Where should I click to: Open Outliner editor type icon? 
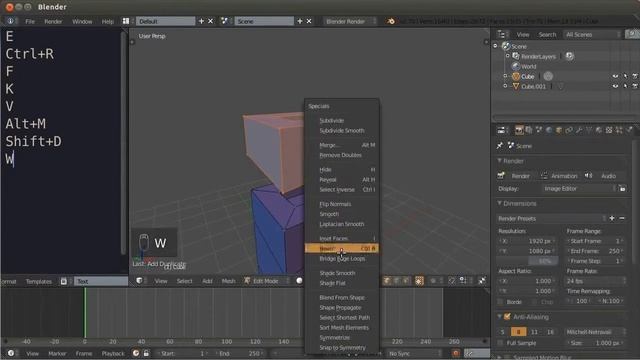(x=501, y=34)
